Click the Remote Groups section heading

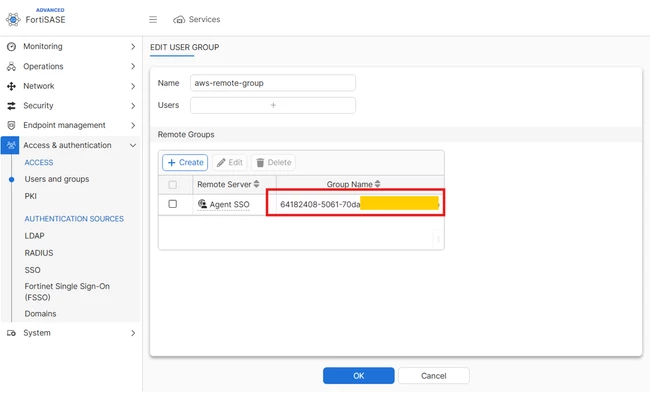pos(186,135)
